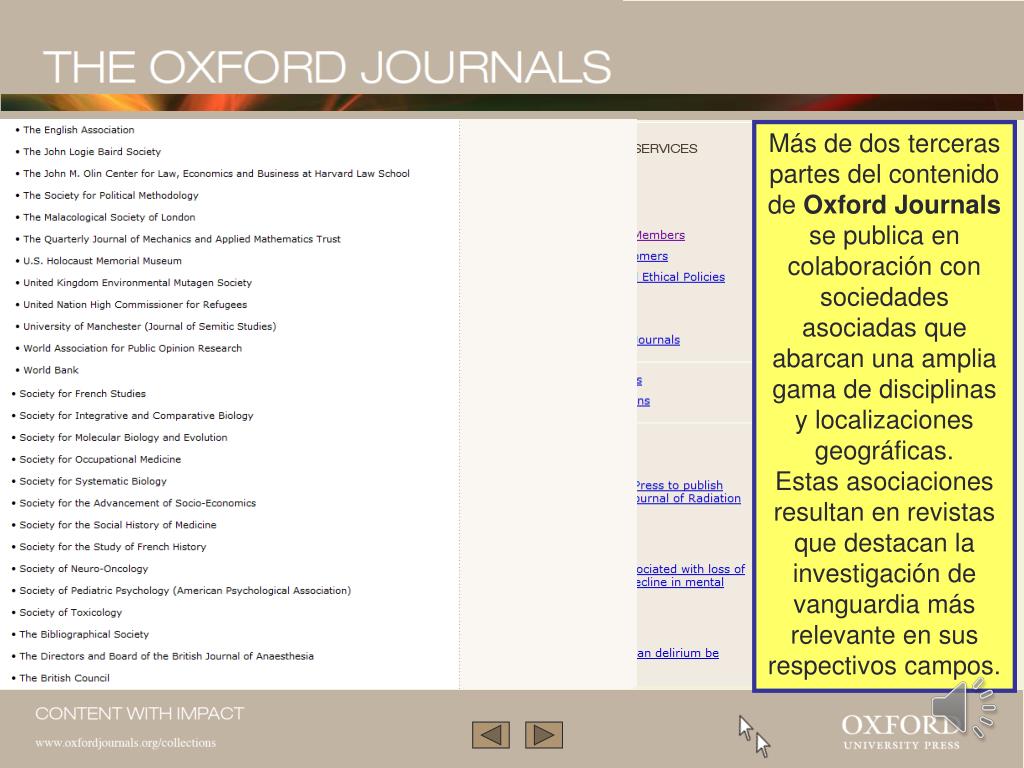Image resolution: width=1024 pixels, height=768 pixels.
Task: Select University of Manchester entry
Action: (x=150, y=327)
